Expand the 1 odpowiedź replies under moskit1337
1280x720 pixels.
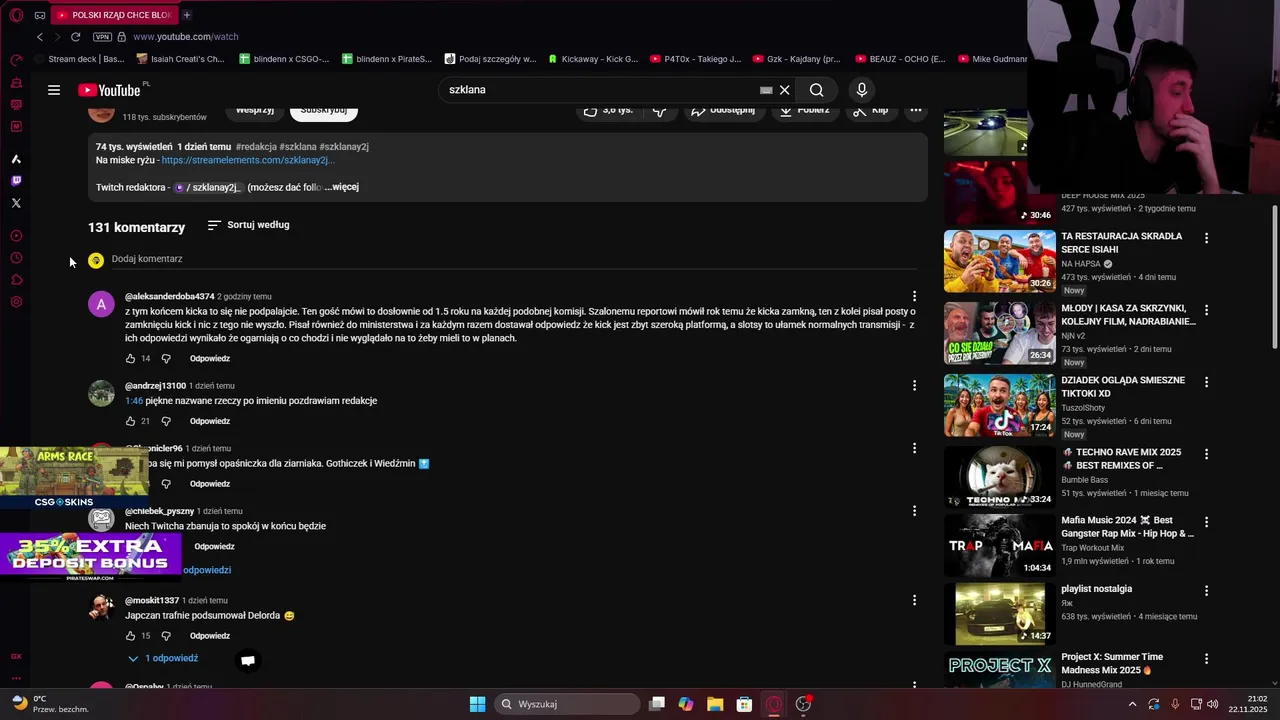[x=163, y=658]
